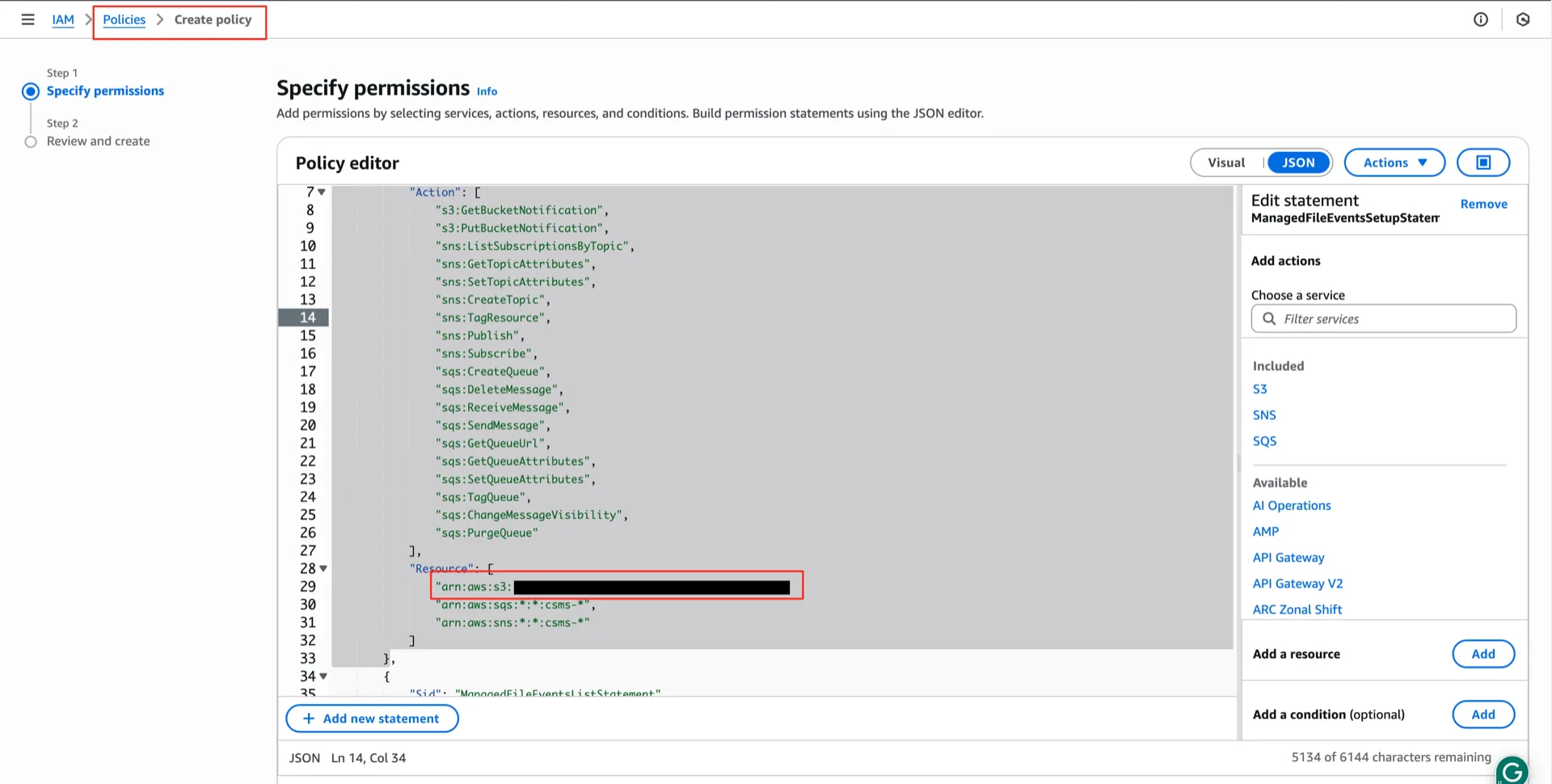Click the Ln 14, Col 34 status indicator

pyautogui.click(x=368, y=758)
